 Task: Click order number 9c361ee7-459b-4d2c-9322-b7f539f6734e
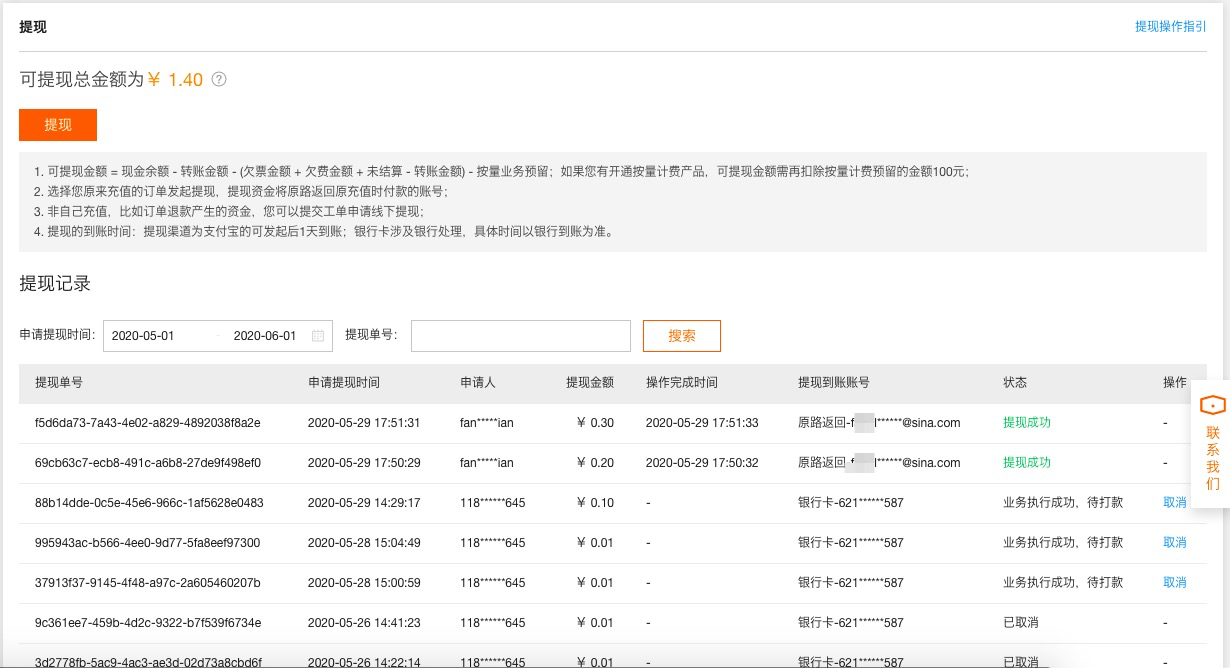point(148,623)
